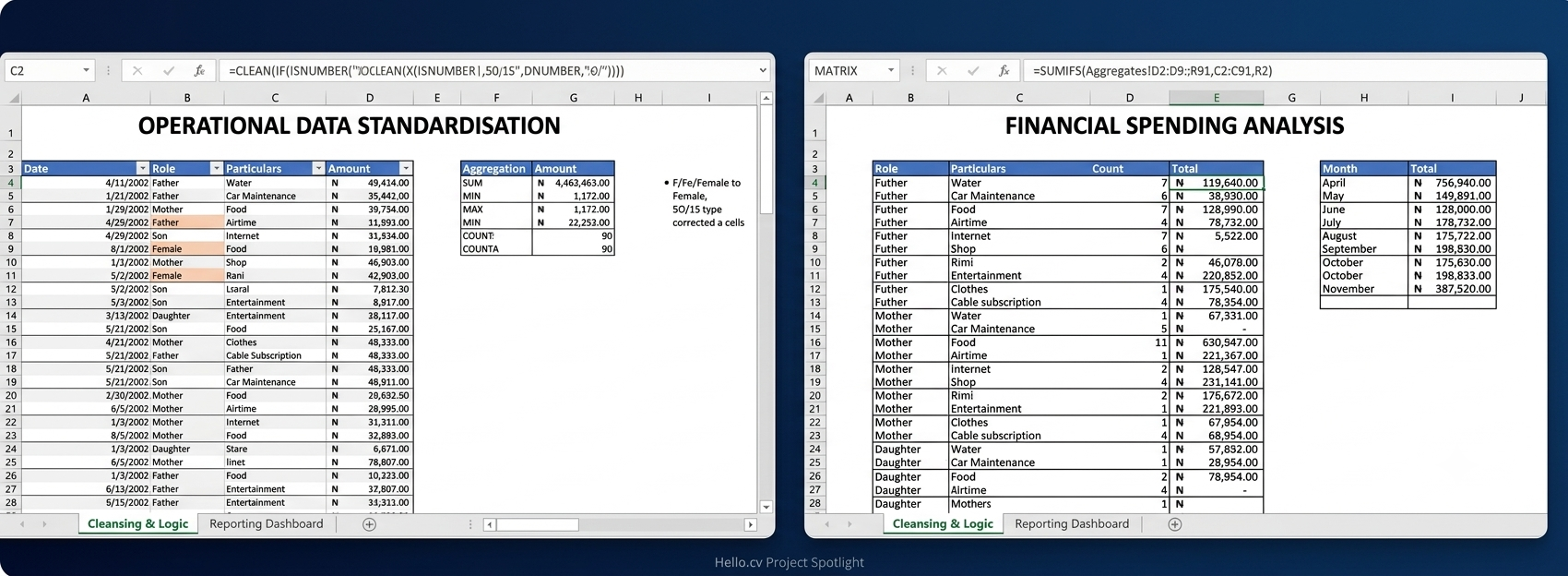Select the COUNTA label cell
Viewport: 1568px width, 576px height.
point(496,249)
